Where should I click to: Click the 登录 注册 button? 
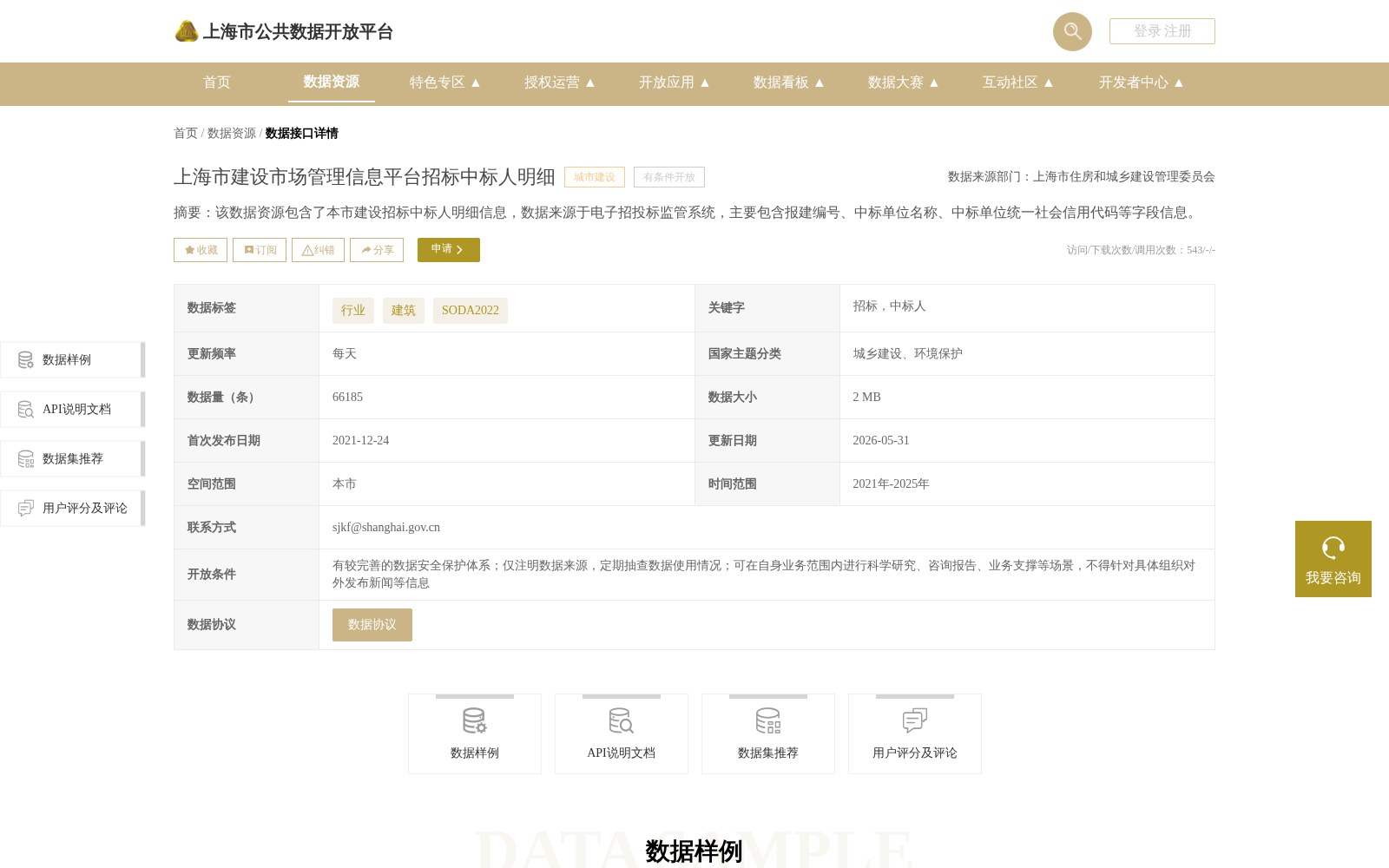point(1162,31)
